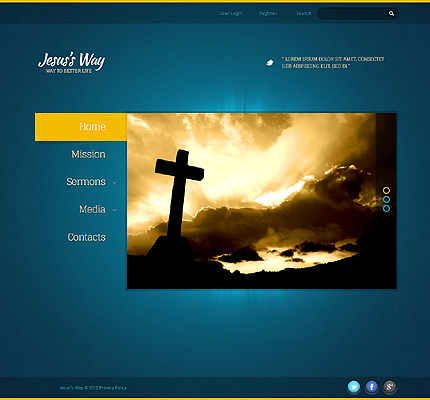Viewport: 430px width, 400px height.
Task: Focus the search input field
Action: point(353,13)
